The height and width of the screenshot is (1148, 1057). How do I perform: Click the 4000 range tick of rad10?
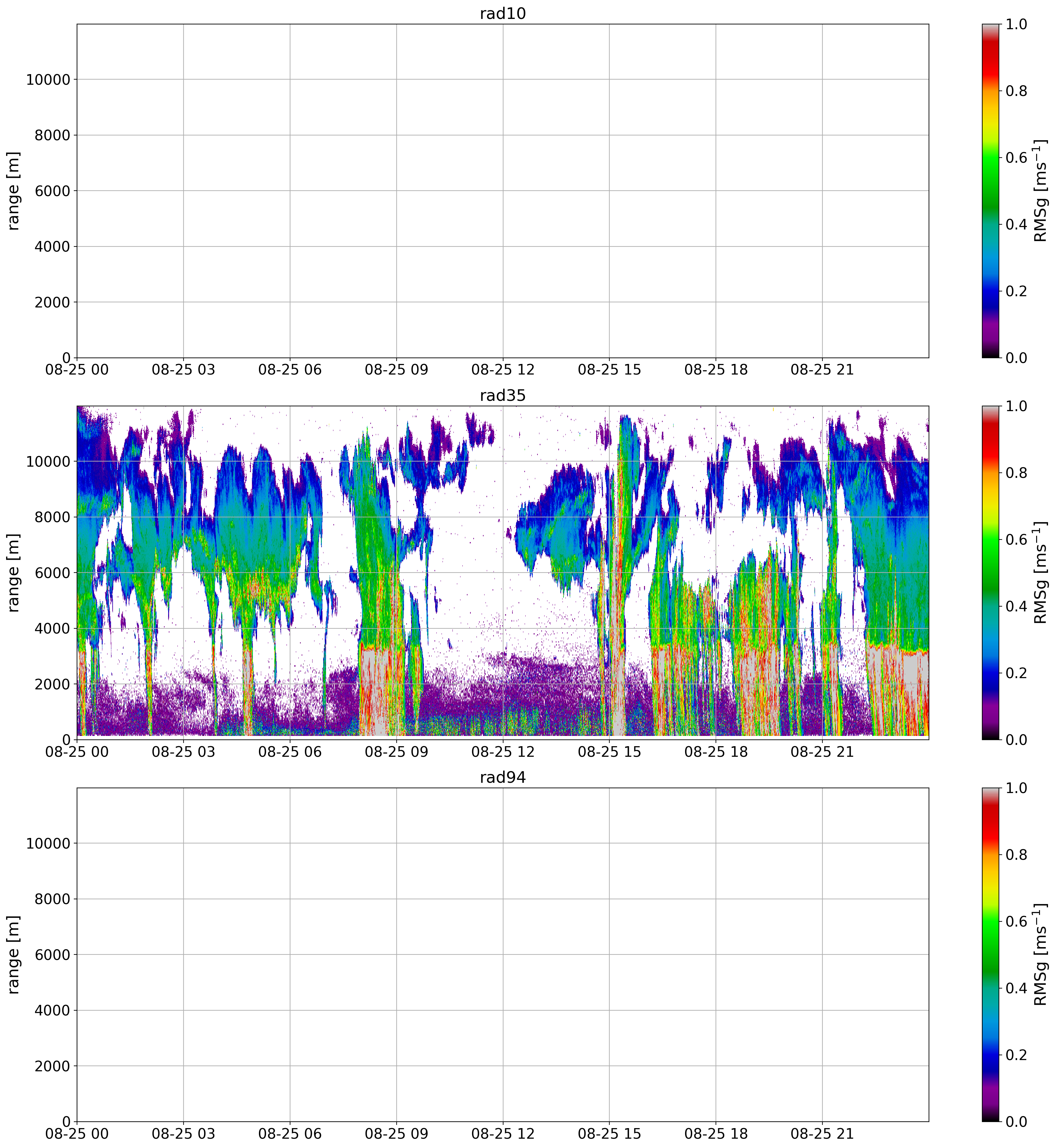(x=52, y=246)
